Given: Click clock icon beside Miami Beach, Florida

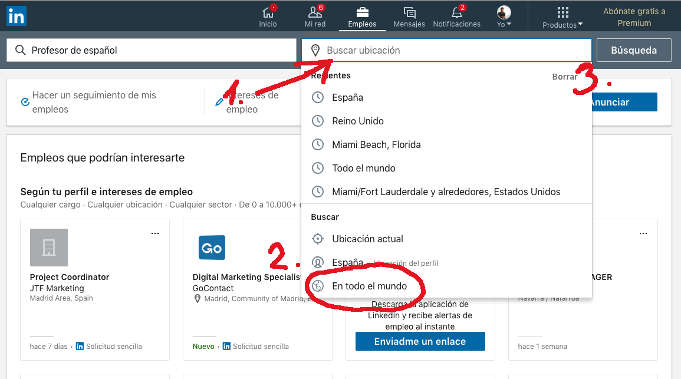Looking at the screenshot, I should click(x=318, y=144).
